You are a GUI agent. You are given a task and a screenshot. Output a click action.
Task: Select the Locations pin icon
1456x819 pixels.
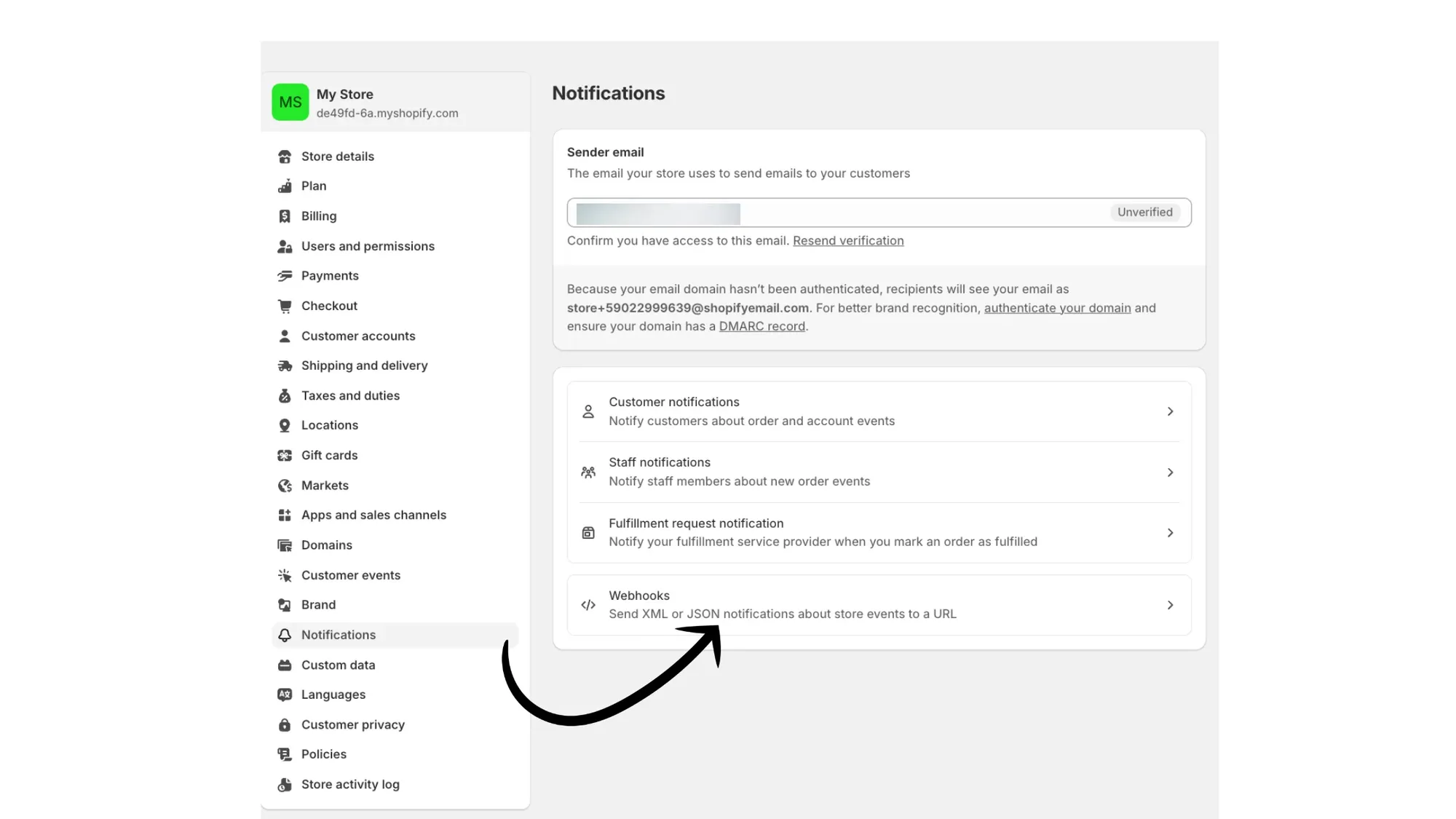point(285,425)
